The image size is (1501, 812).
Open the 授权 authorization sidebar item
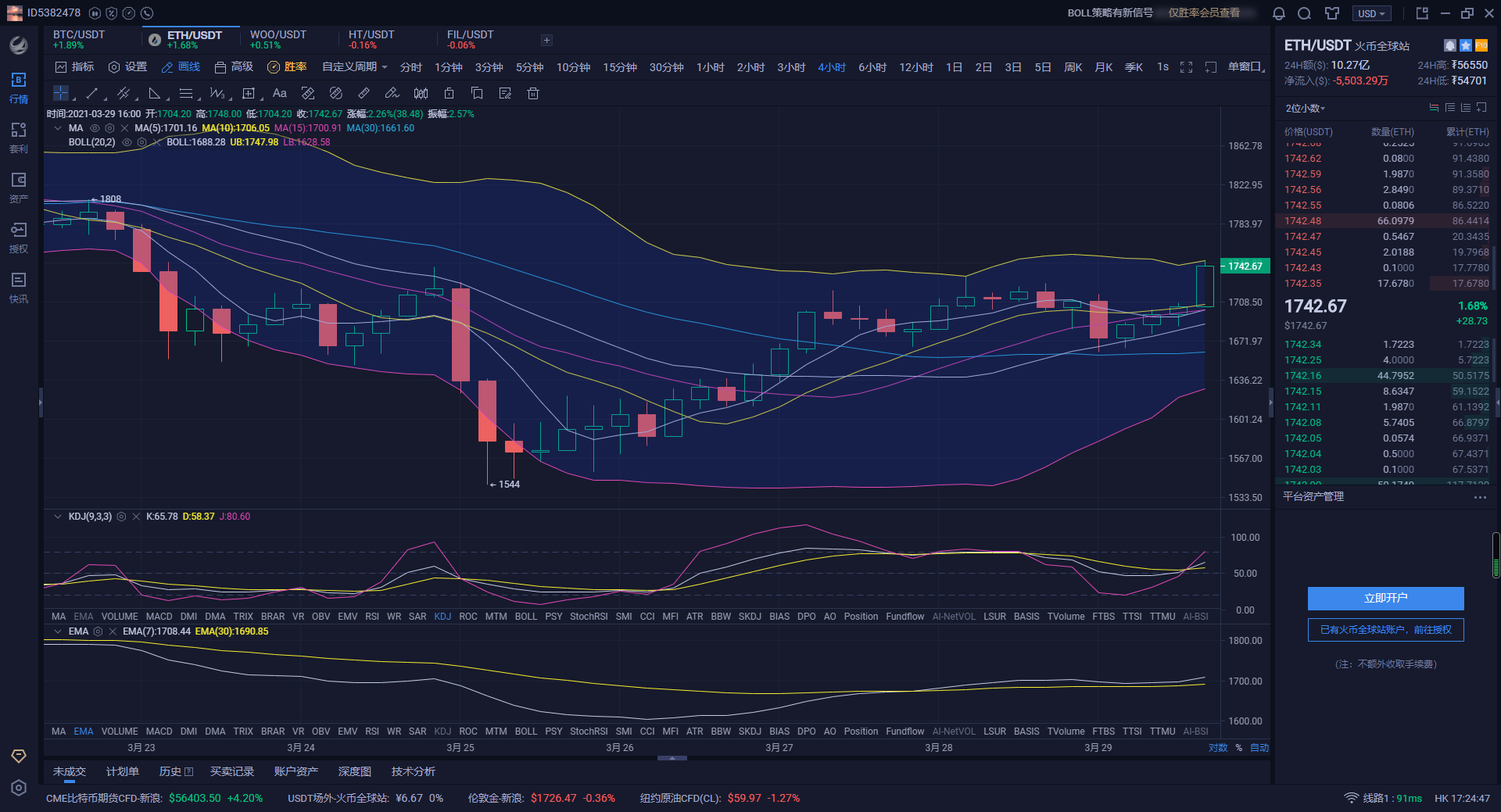[x=19, y=238]
